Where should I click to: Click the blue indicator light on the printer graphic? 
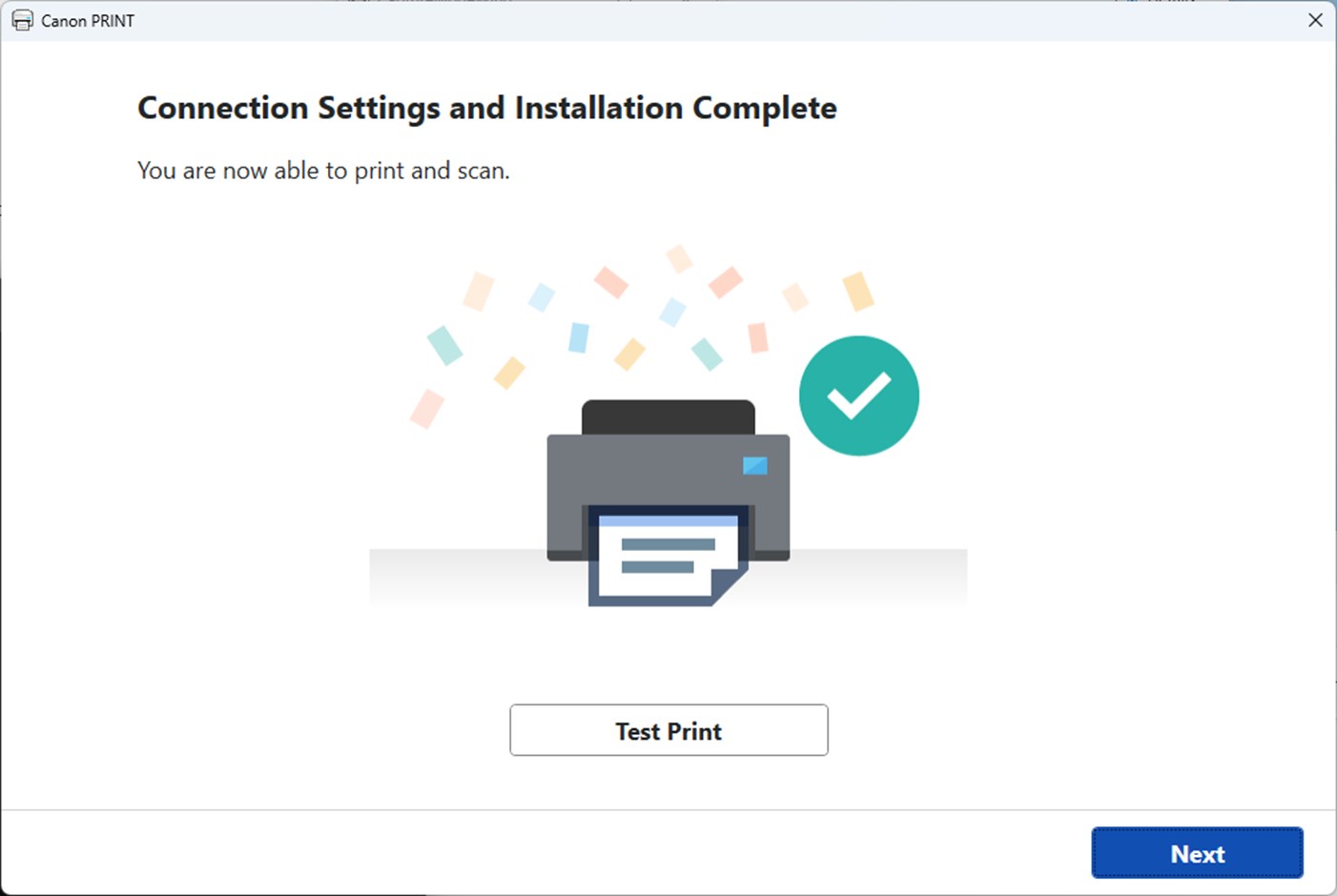(754, 466)
